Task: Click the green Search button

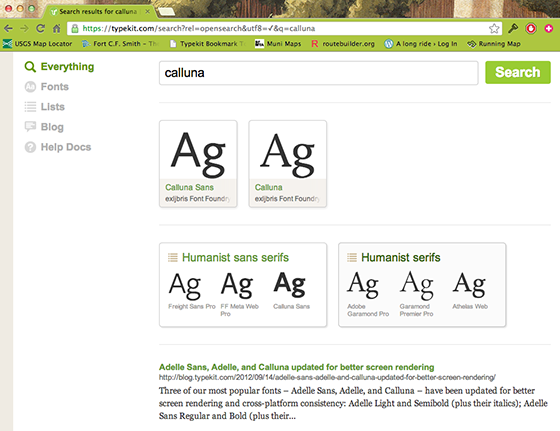Action: (x=518, y=72)
